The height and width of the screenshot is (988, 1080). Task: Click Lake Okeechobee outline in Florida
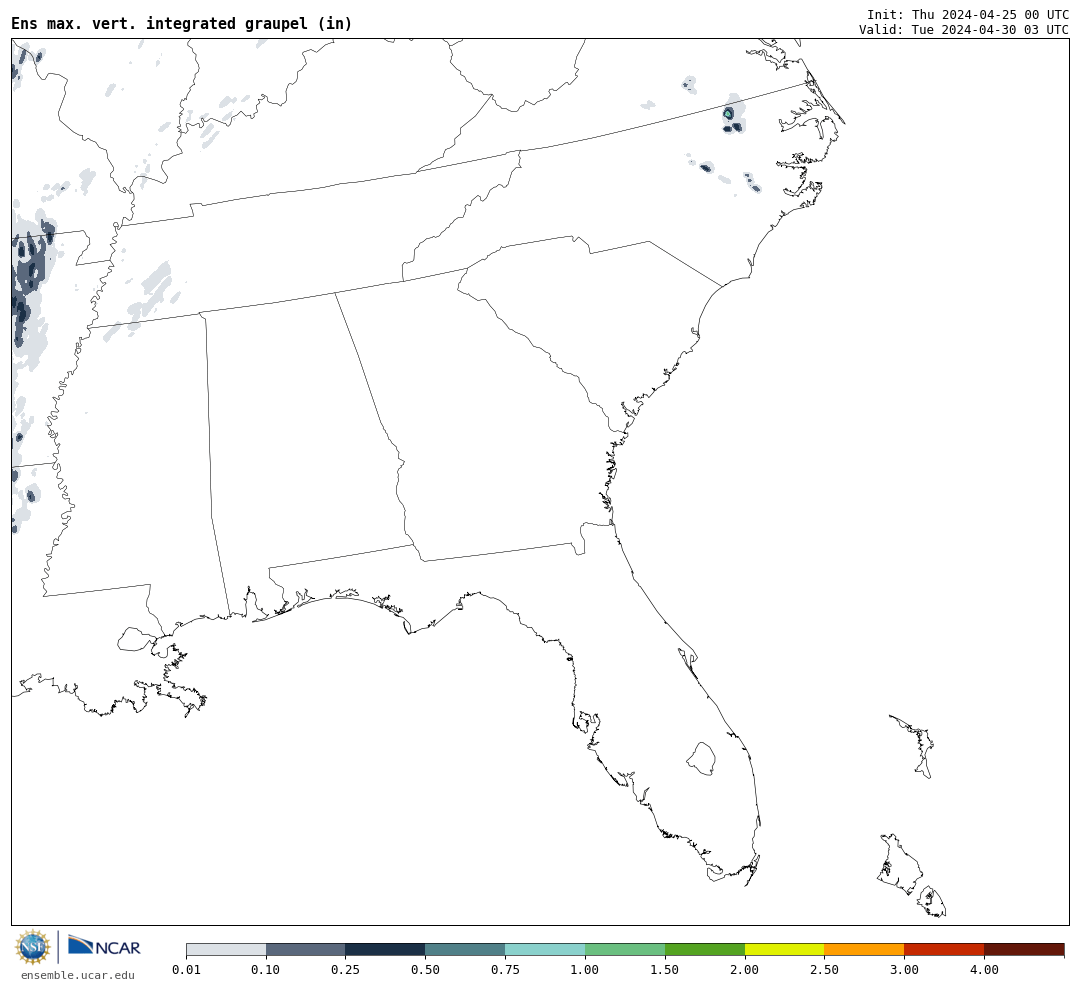[701, 759]
